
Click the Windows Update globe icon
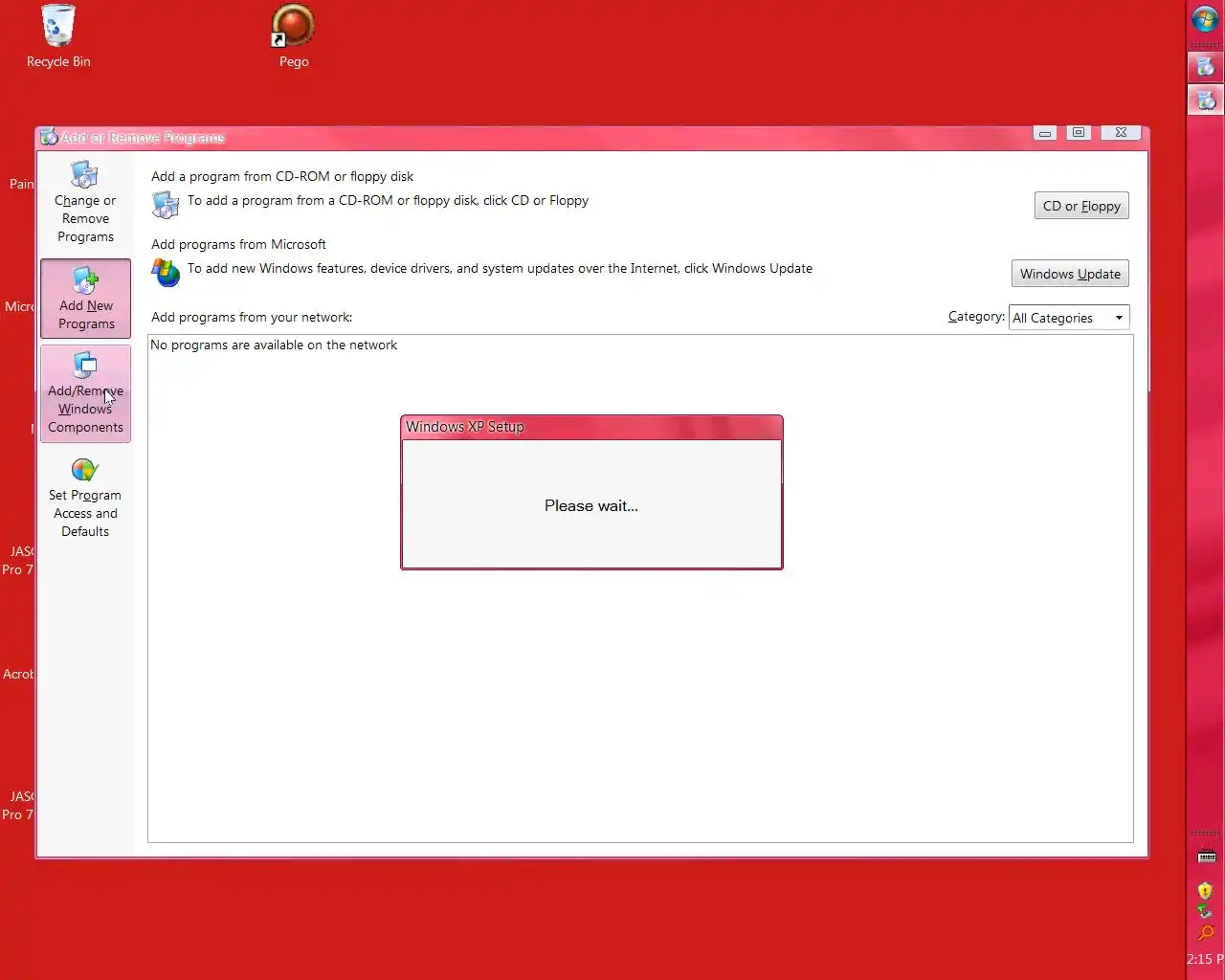tap(166, 273)
